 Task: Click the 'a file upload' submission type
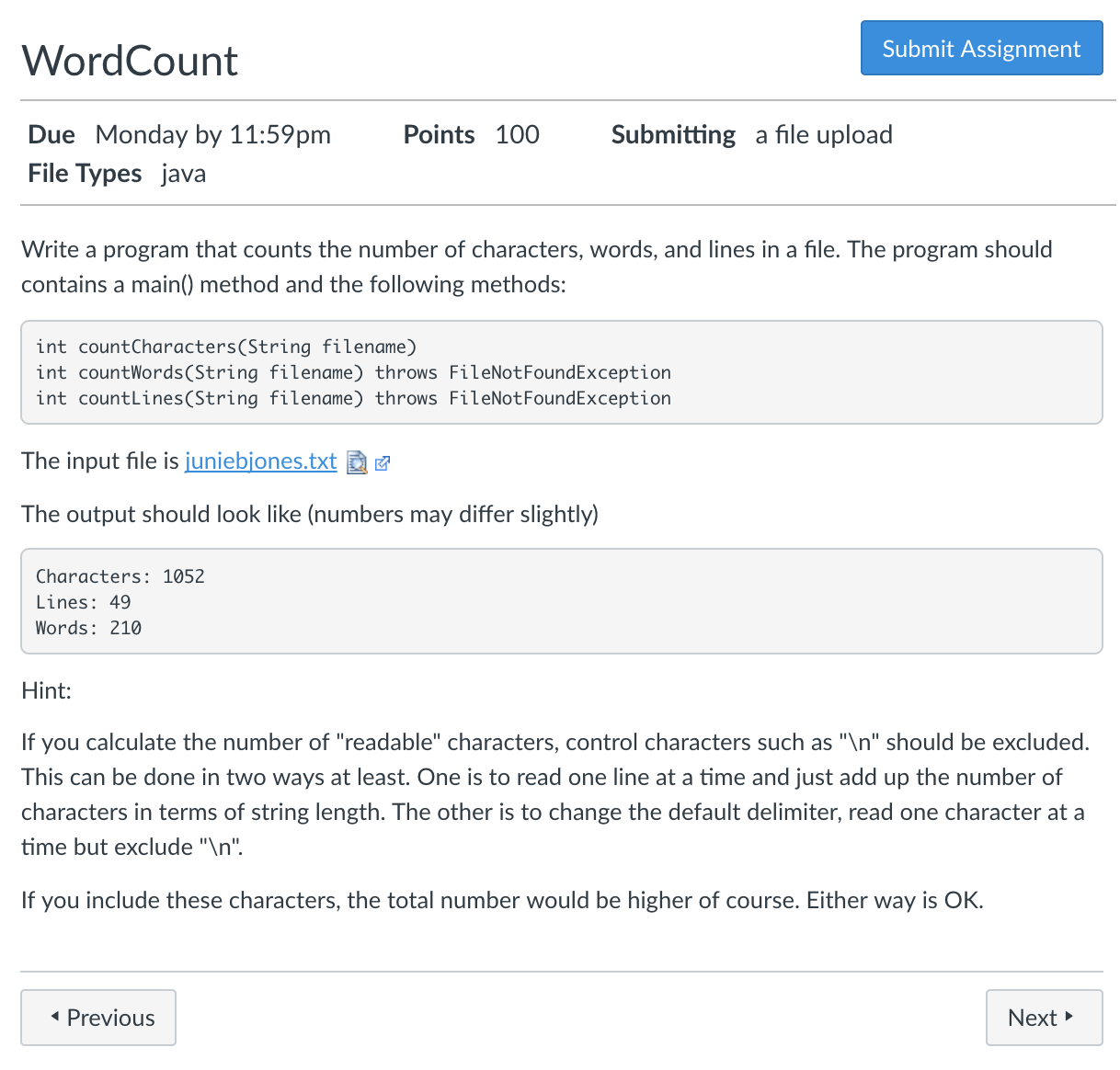point(824,134)
